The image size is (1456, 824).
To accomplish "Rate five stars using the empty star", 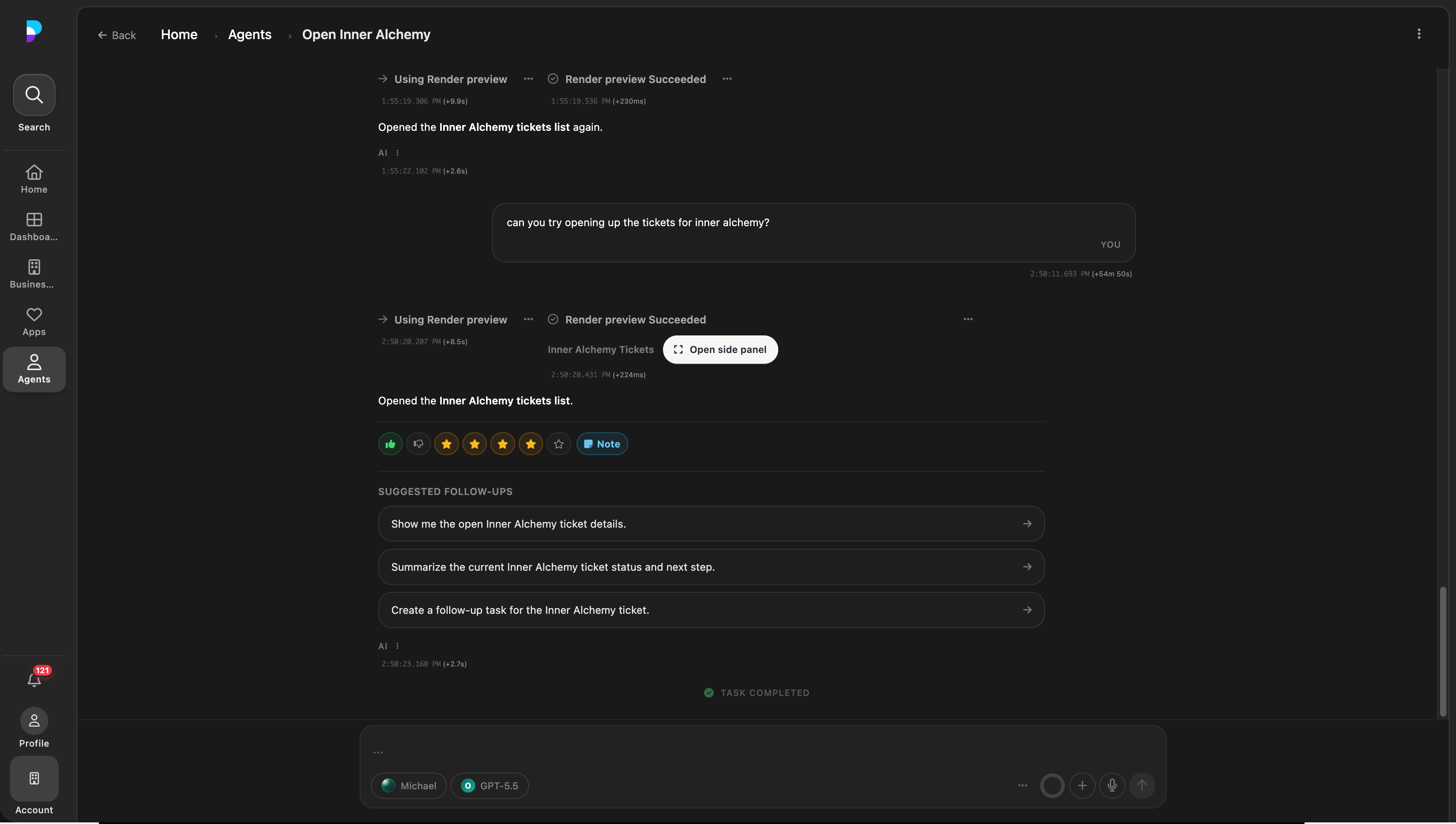I will pyautogui.click(x=559, y=444).
